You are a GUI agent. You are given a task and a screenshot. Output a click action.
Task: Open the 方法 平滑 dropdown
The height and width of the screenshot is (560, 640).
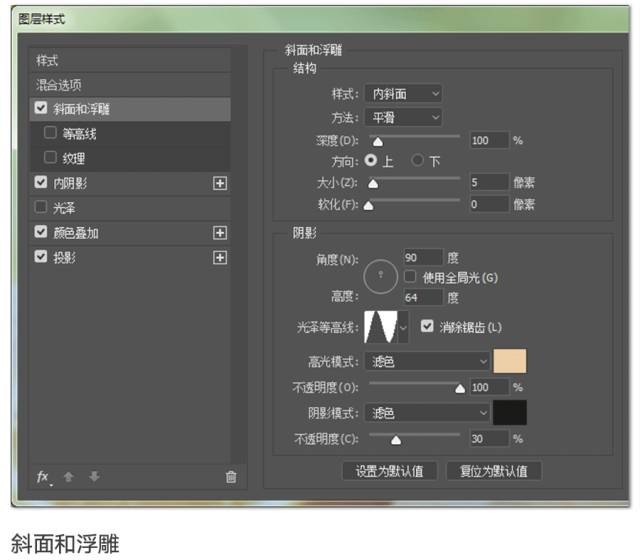[403, 118]
